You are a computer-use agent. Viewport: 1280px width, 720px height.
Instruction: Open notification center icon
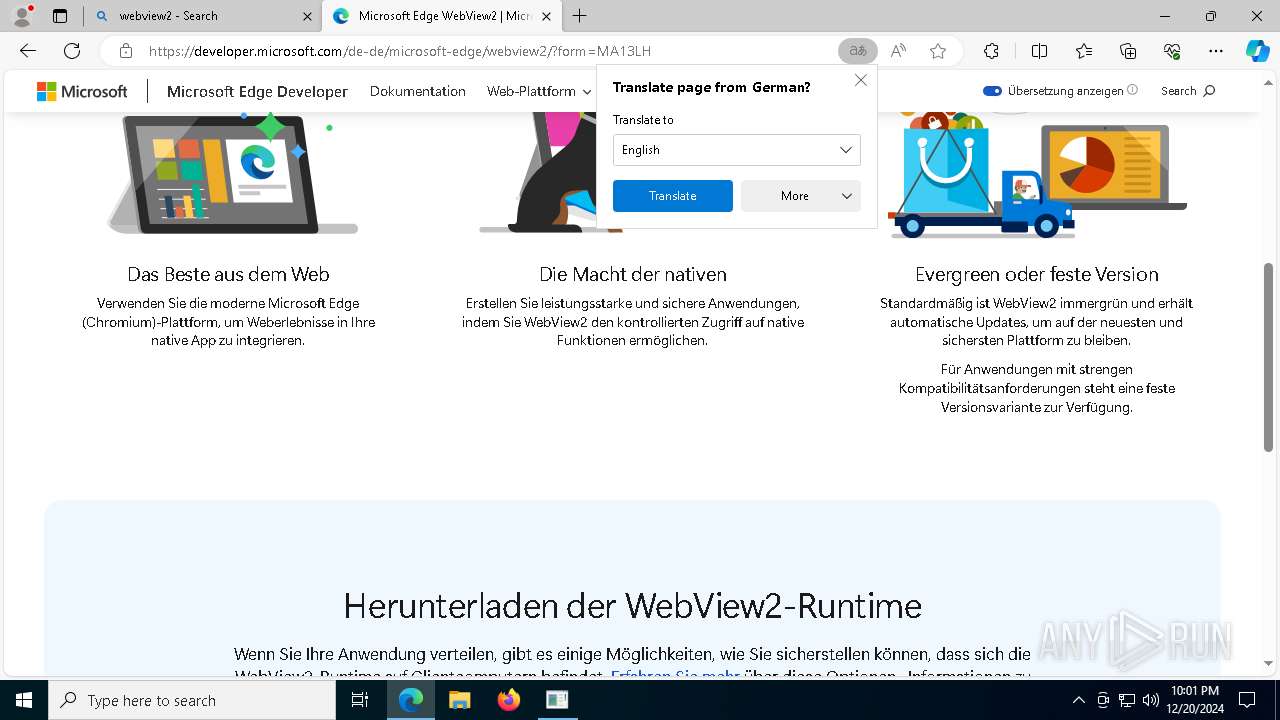click(1247, 700)
